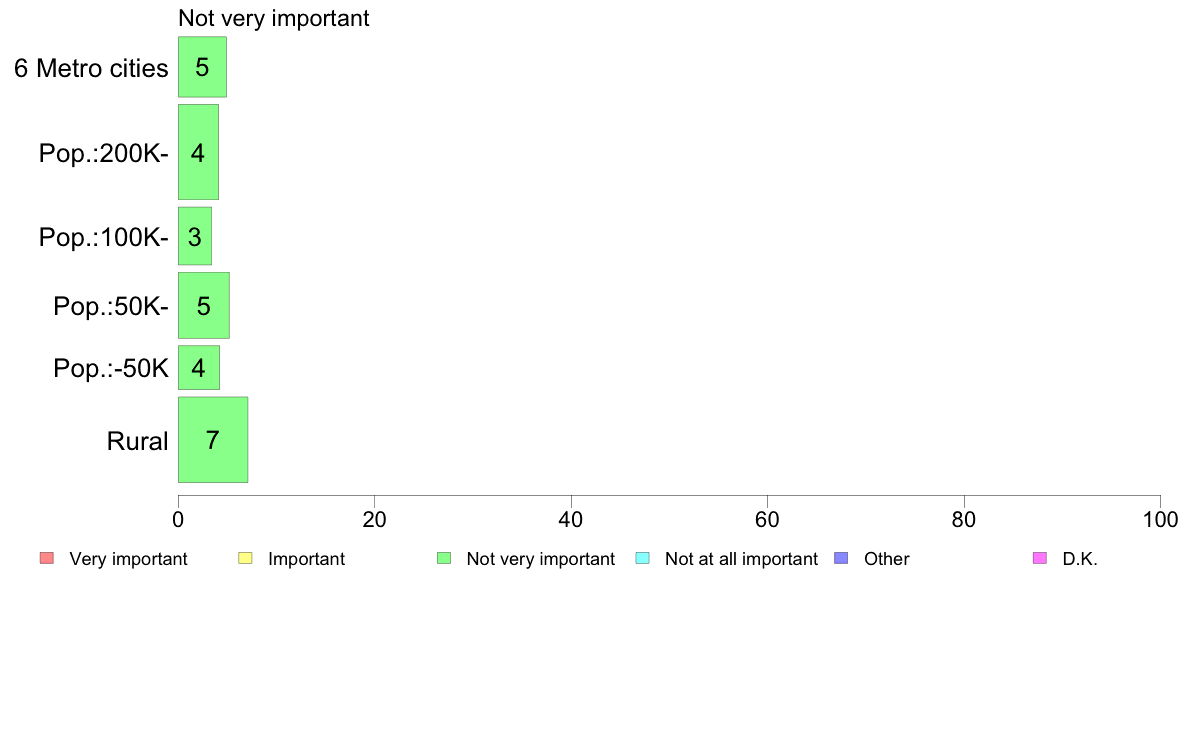The width and height of the screenshot is (1188, 736).
Task: Click the cyan Not at all important swatch
Action: point(642,559)
